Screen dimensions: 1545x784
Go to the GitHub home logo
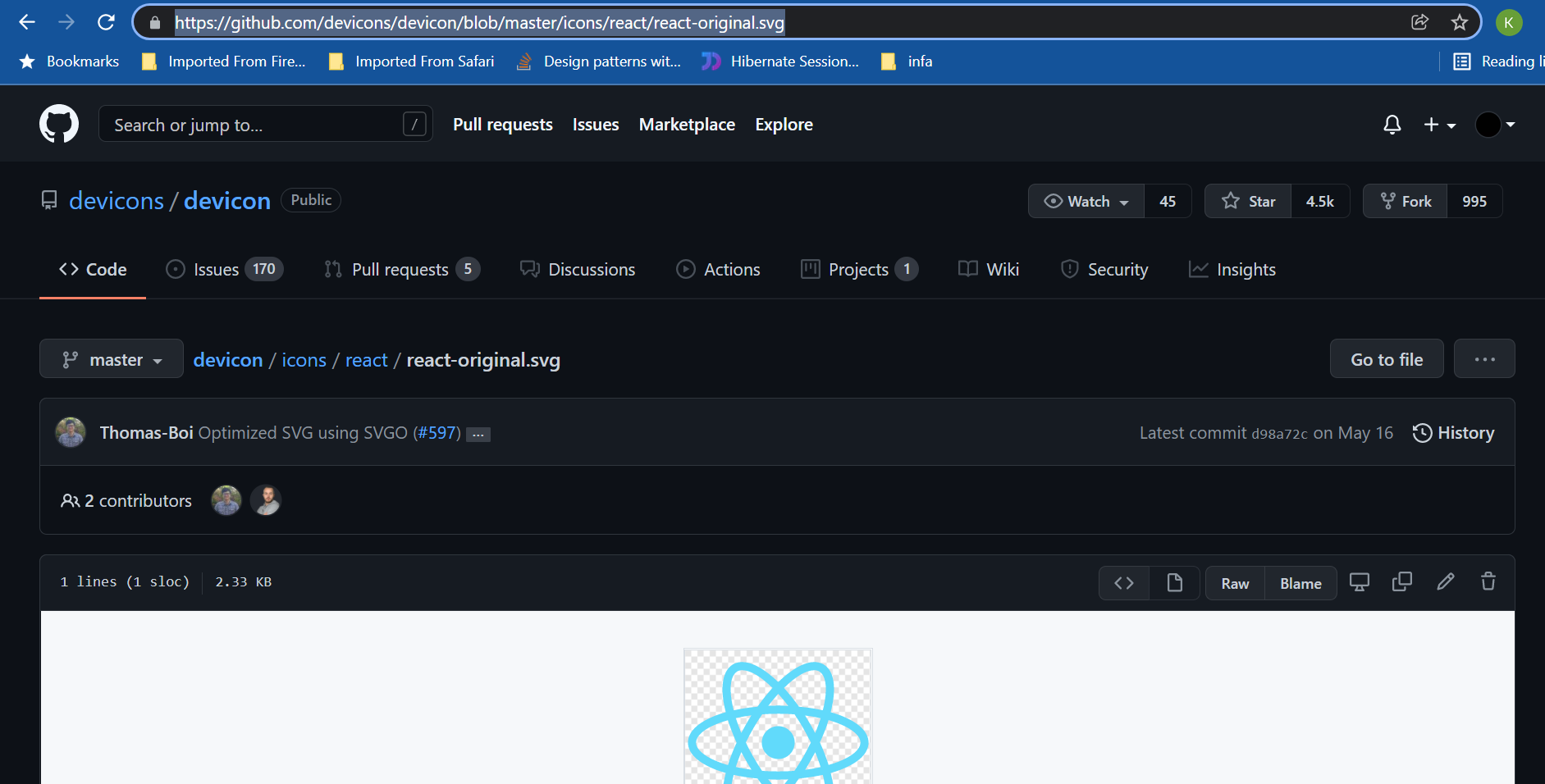59,124
